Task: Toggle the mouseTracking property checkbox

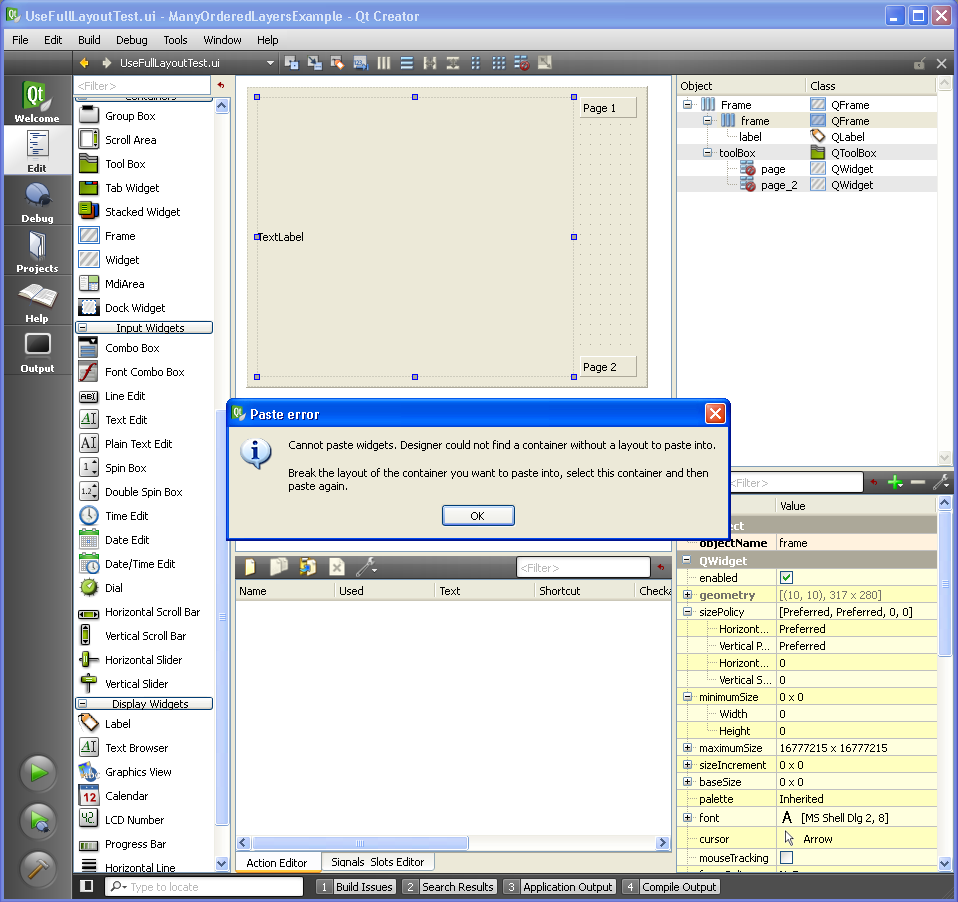Action: [x=786, y=857]
